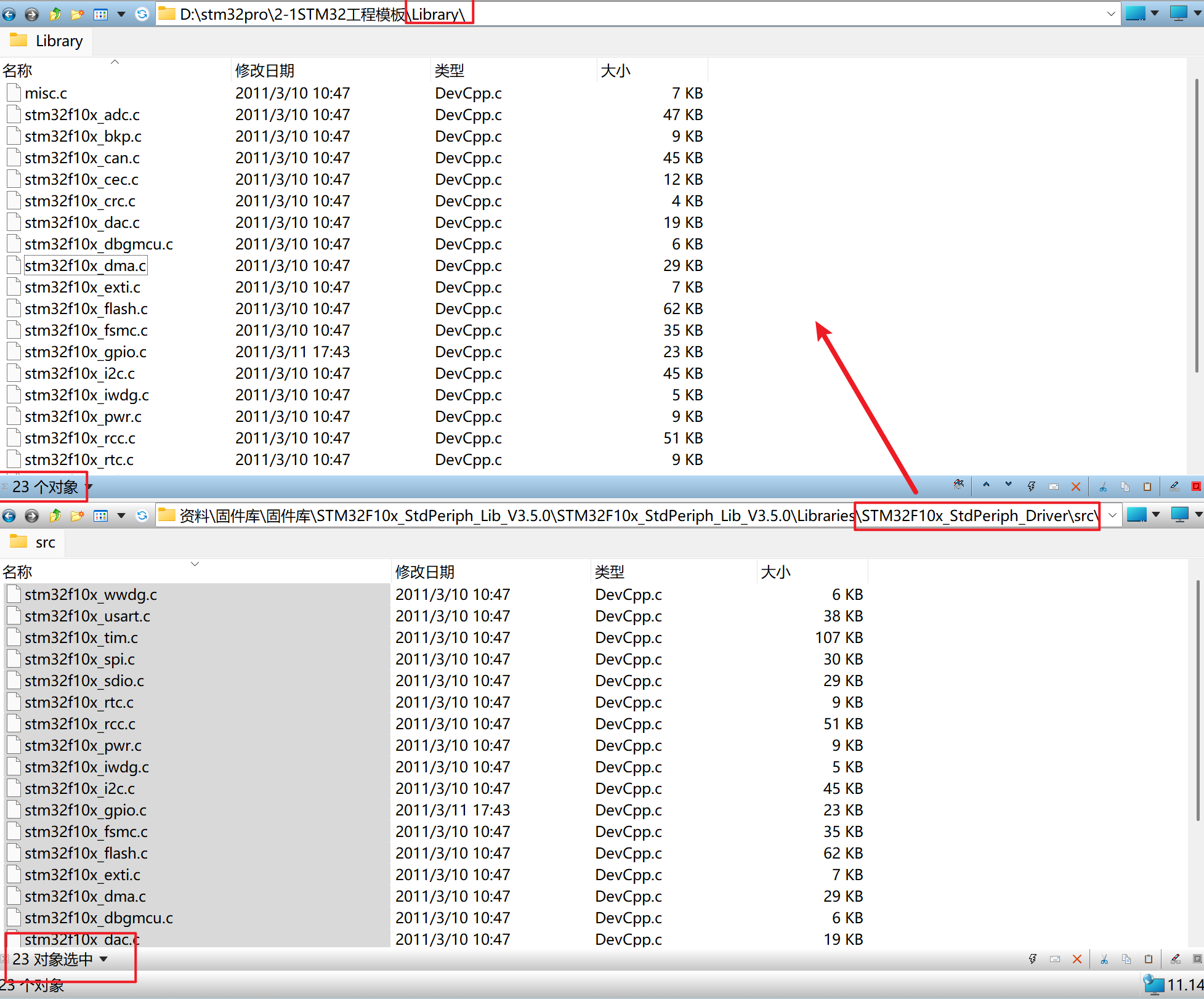Open multi-rename tool in top pane toolbar

(959, 485)
